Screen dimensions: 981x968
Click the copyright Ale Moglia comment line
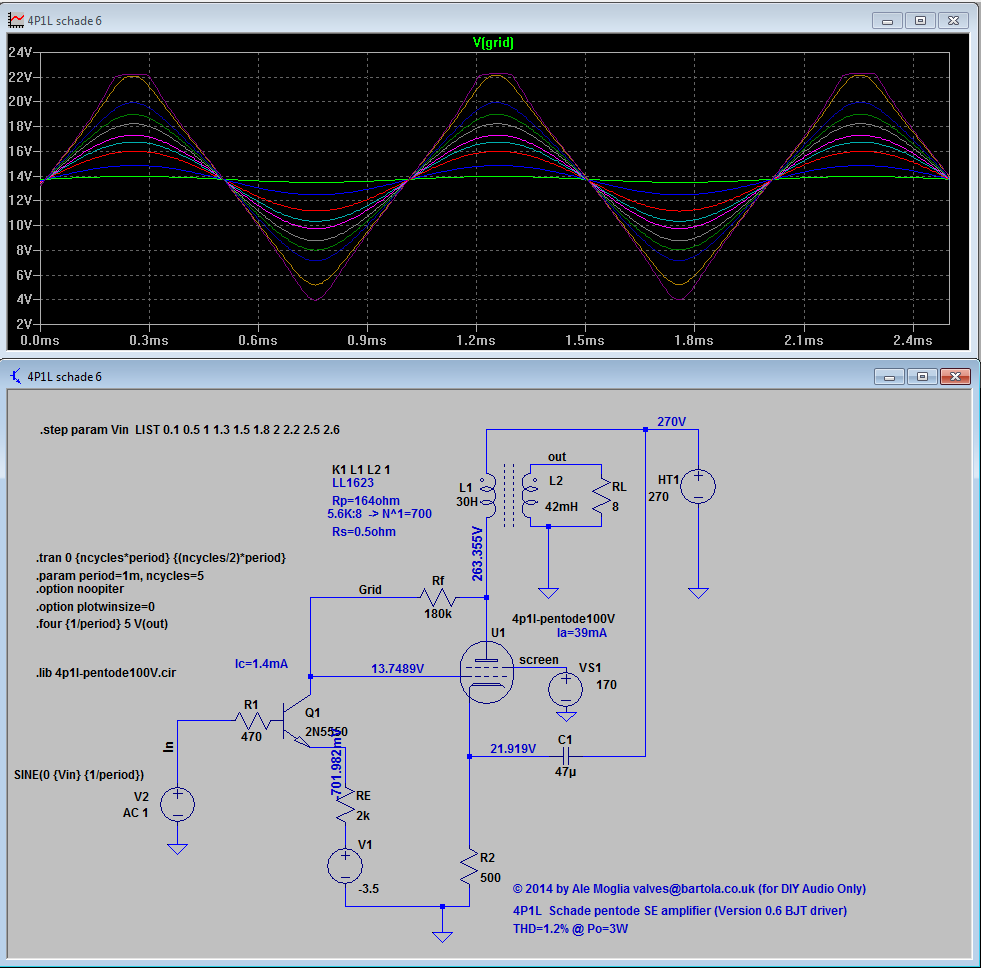point(689,889)
